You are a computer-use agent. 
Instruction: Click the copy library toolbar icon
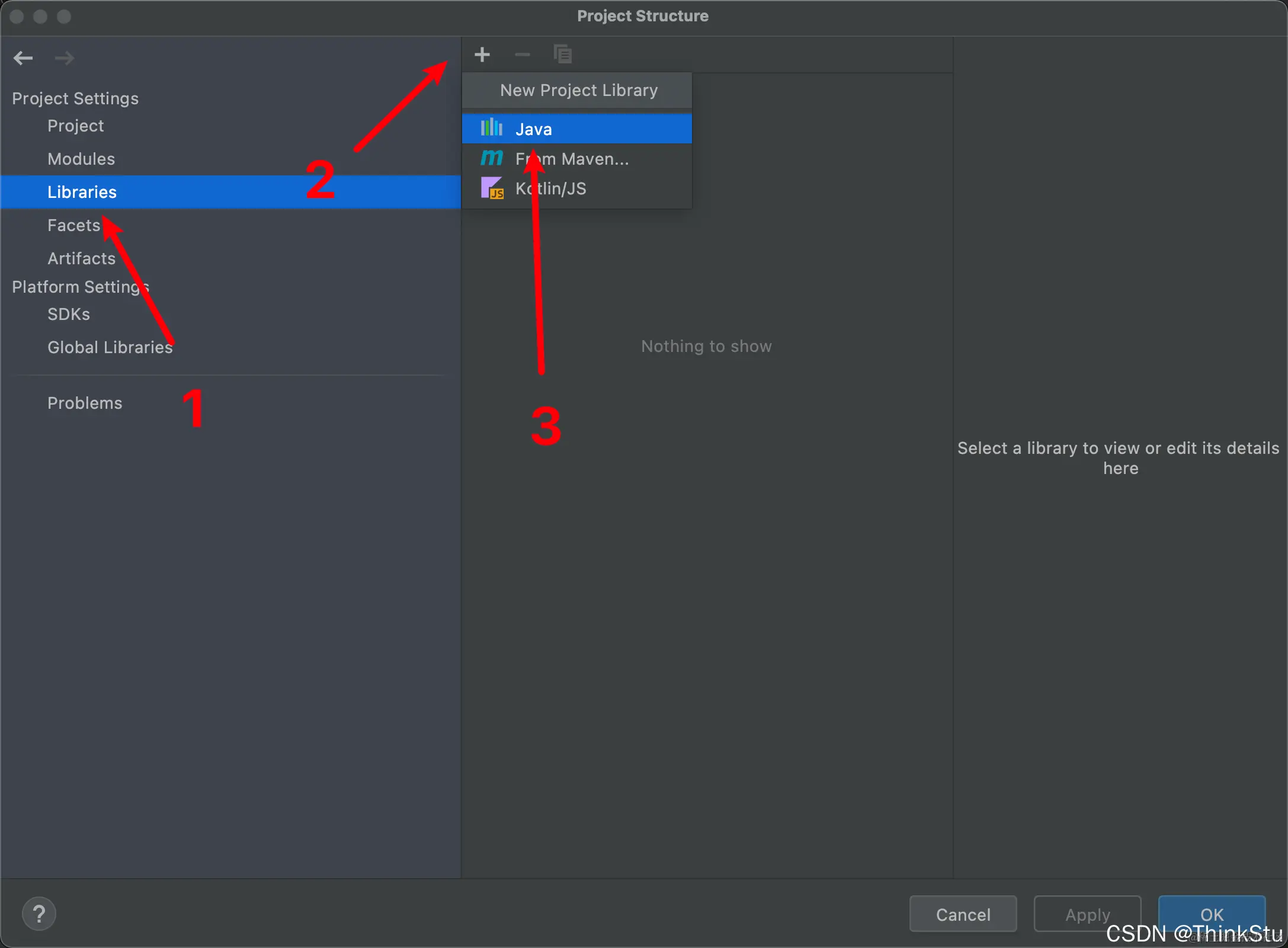[x=562, y=55]
